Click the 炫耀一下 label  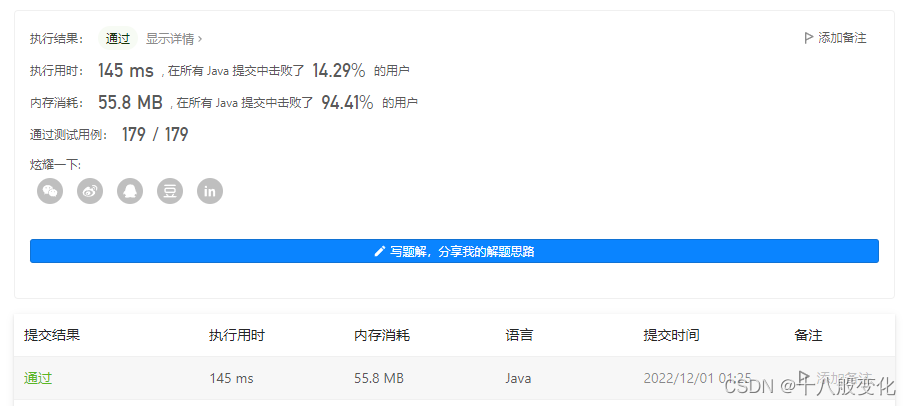coord(55,165)
